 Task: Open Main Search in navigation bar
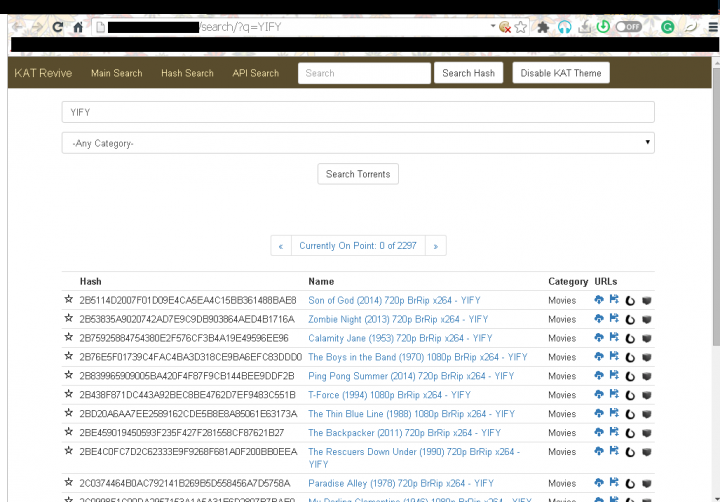[x=117, y=73]
